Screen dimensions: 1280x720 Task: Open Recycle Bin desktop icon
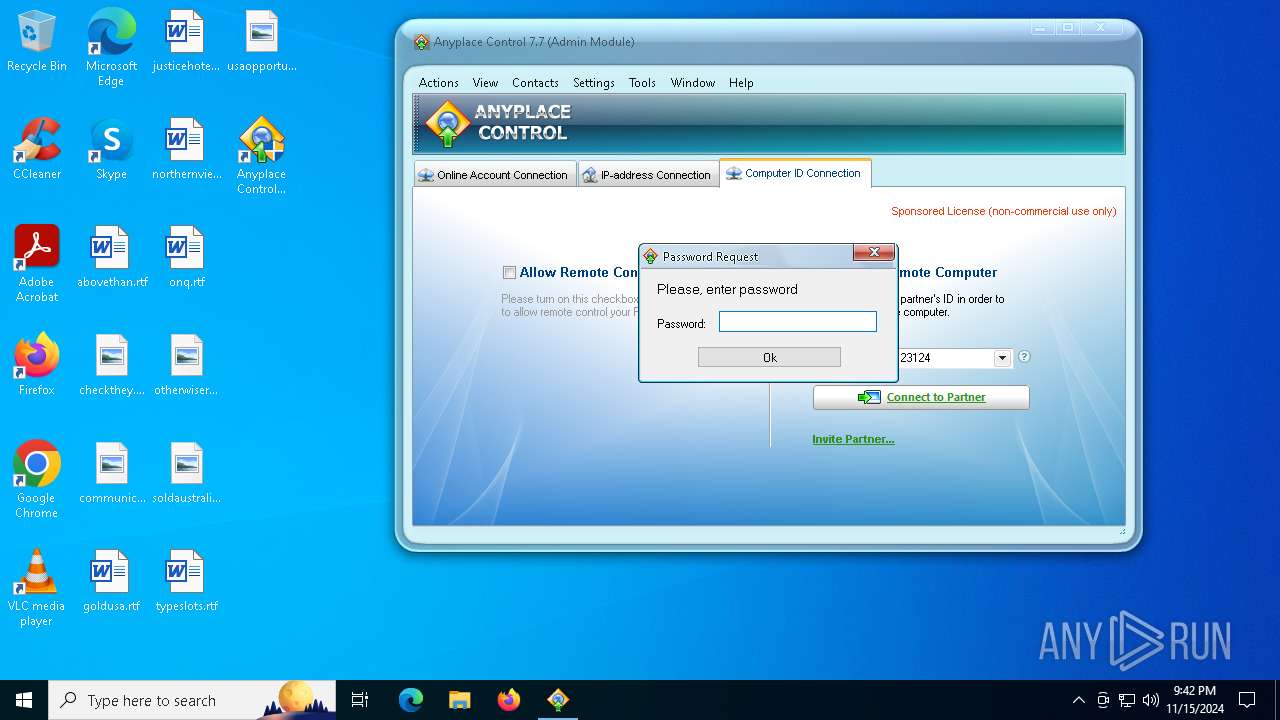point(37,41)
